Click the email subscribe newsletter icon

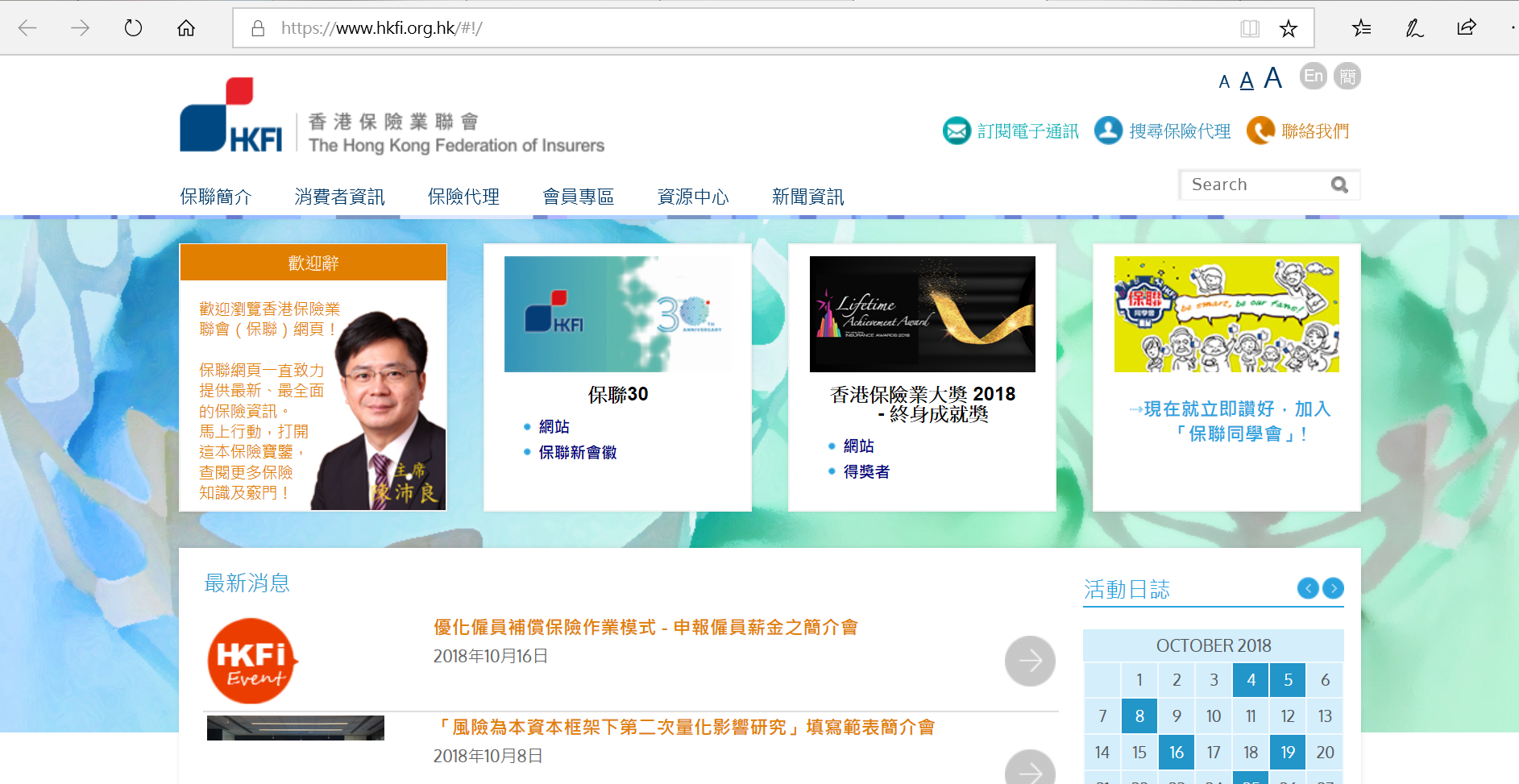[x=957, y=131]
